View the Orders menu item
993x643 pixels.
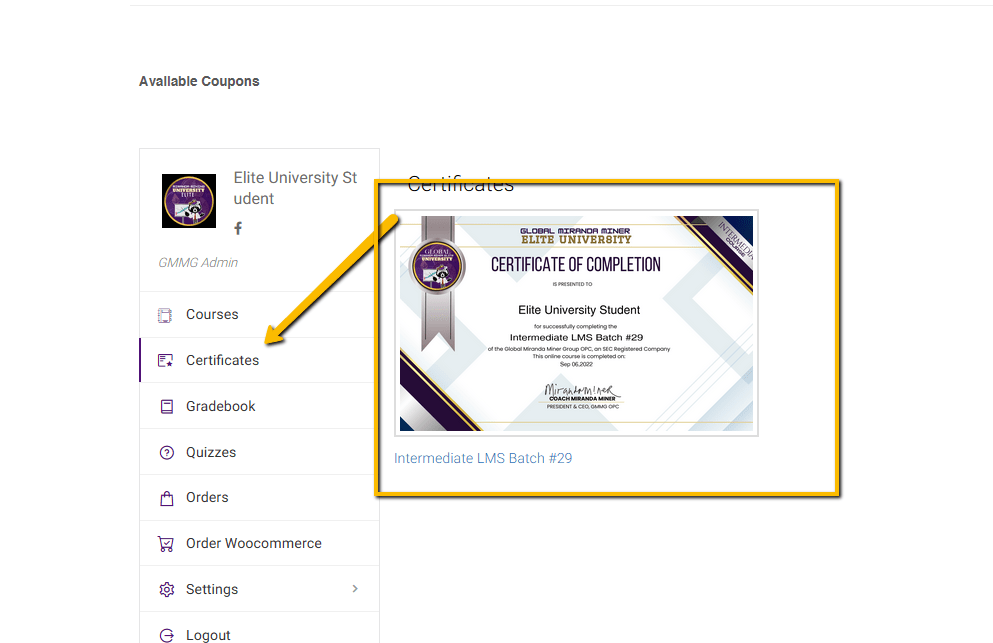[x=207, y=497]
